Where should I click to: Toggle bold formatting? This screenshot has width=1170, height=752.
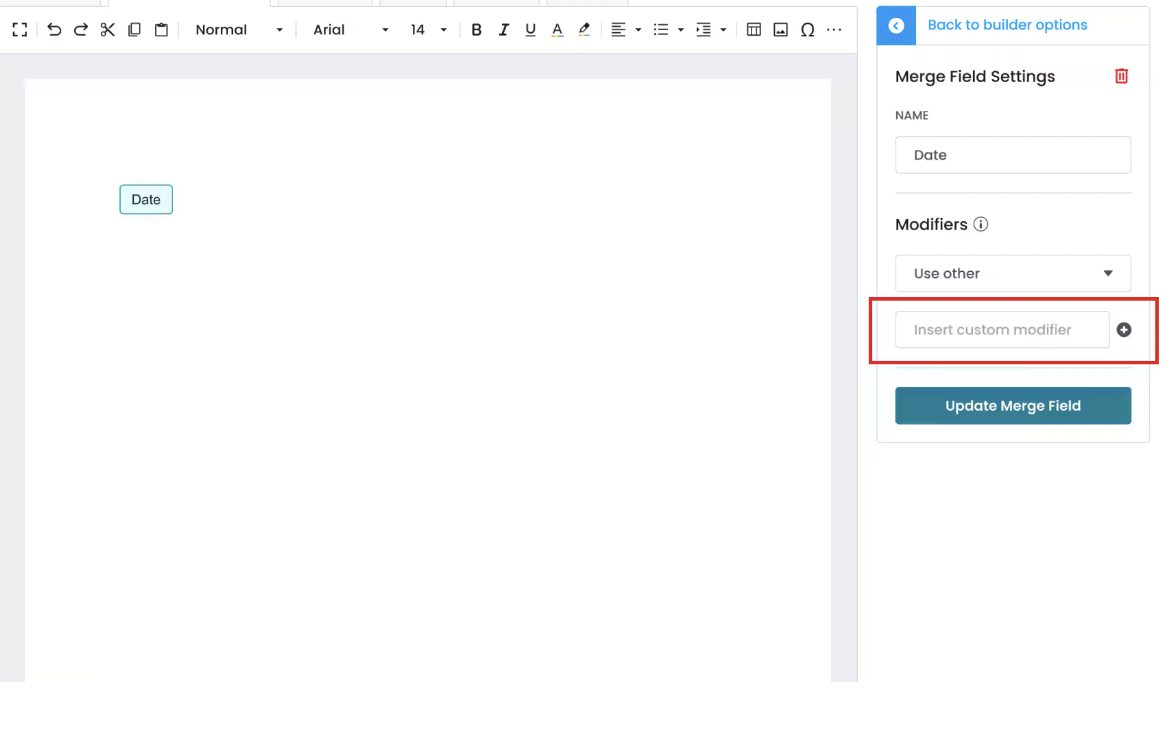pos(476,29)
